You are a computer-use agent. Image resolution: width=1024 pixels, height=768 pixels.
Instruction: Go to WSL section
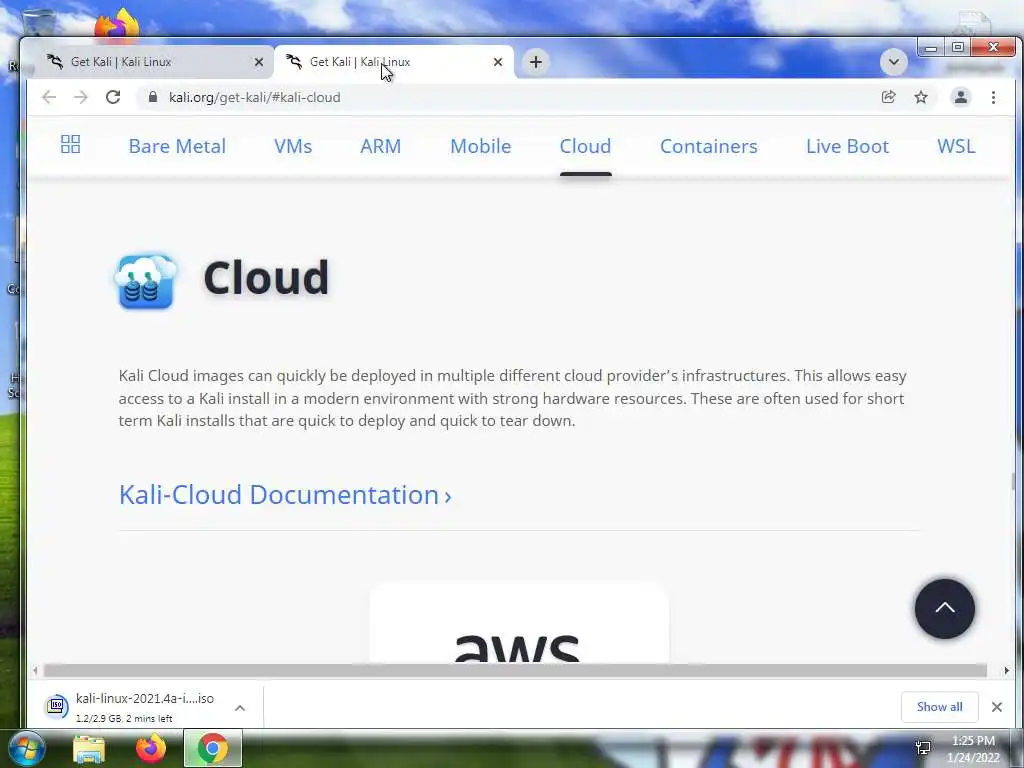tap(956, 146)
